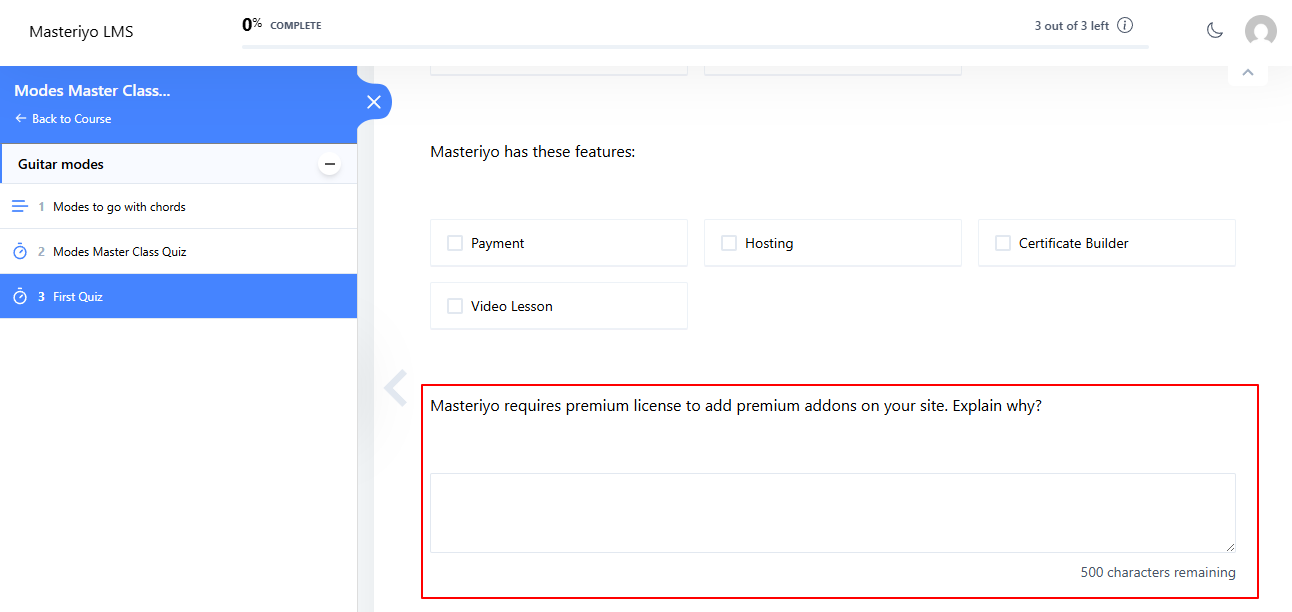Open the user avatar profile
Screen dimensions: 1292x612
pyautogui.click(x=1261, y=31)
